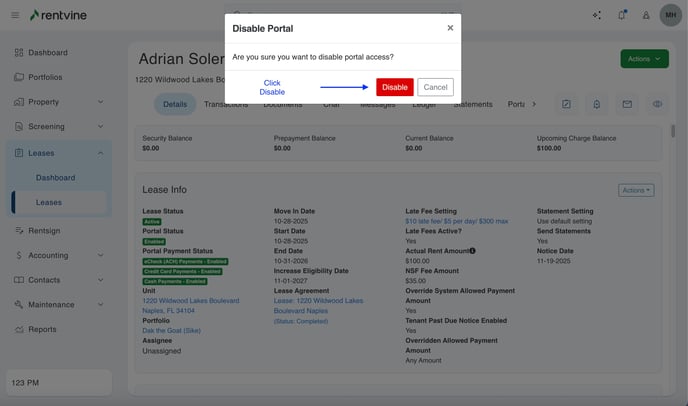This screenshot has width=688, height=406.
Task: Open the MH user avatar menu
Action: coord(668,15)
